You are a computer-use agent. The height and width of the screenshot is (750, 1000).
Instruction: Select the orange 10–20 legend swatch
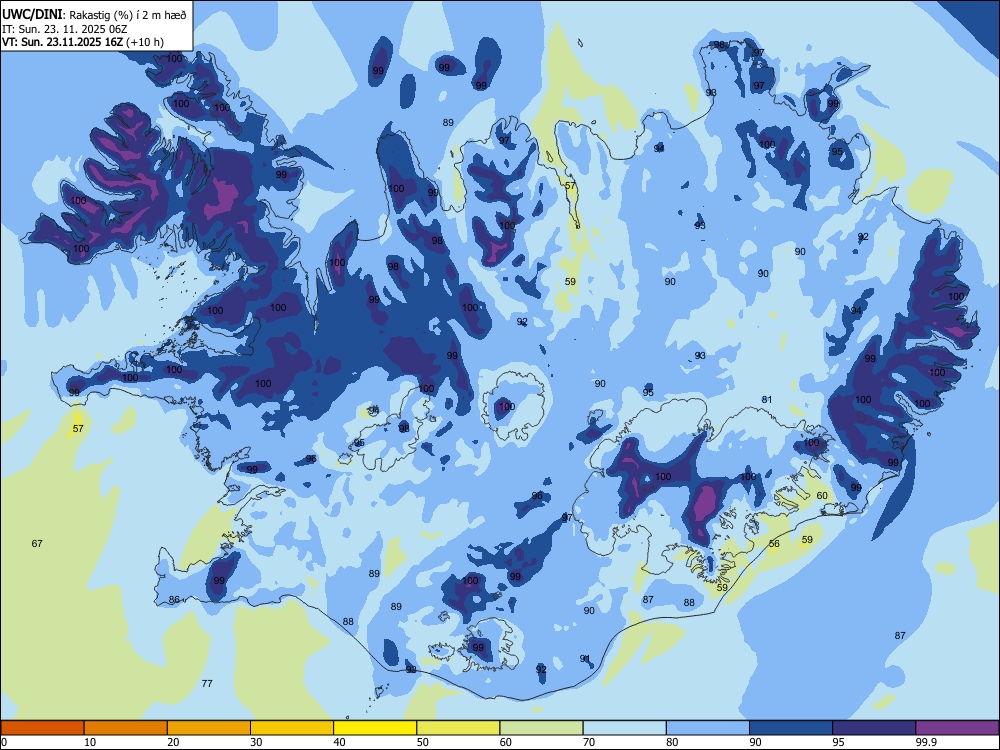tap(126, 728)
